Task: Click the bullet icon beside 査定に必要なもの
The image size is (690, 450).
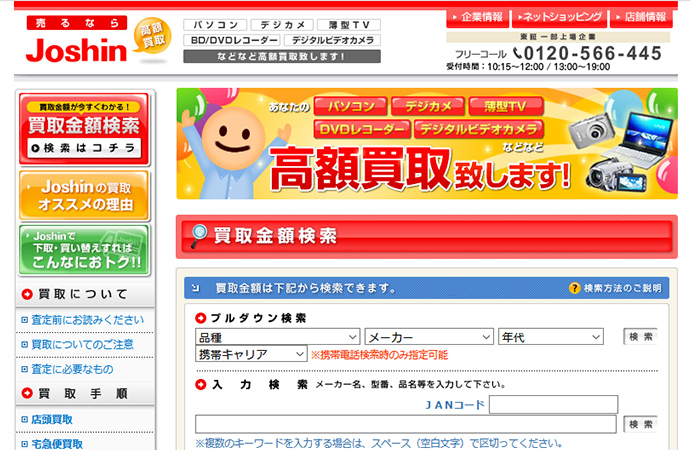Action: (x=25, y=369)
